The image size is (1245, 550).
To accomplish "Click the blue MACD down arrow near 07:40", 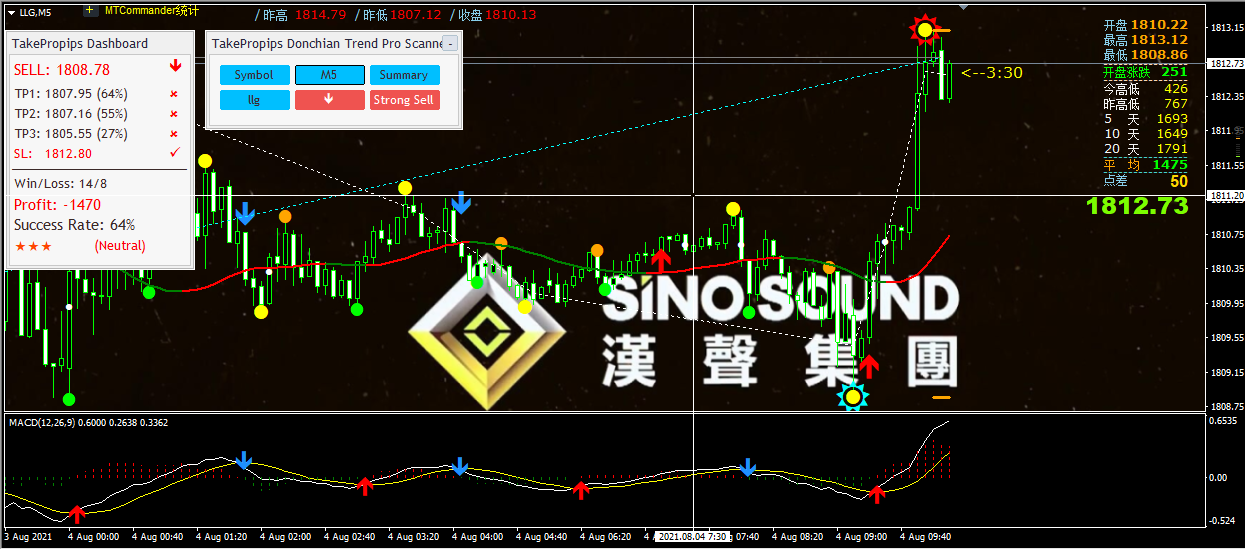I will 748,467.
